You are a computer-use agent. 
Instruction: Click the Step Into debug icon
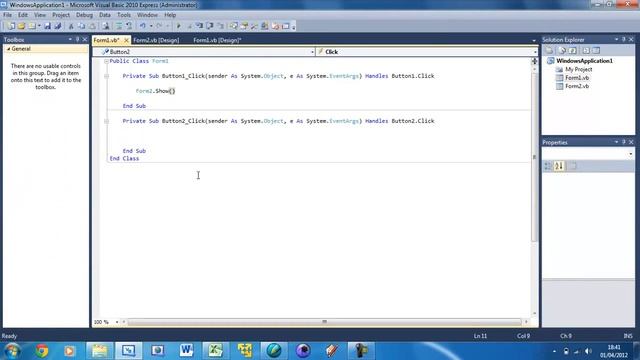[x=199, y=26]
